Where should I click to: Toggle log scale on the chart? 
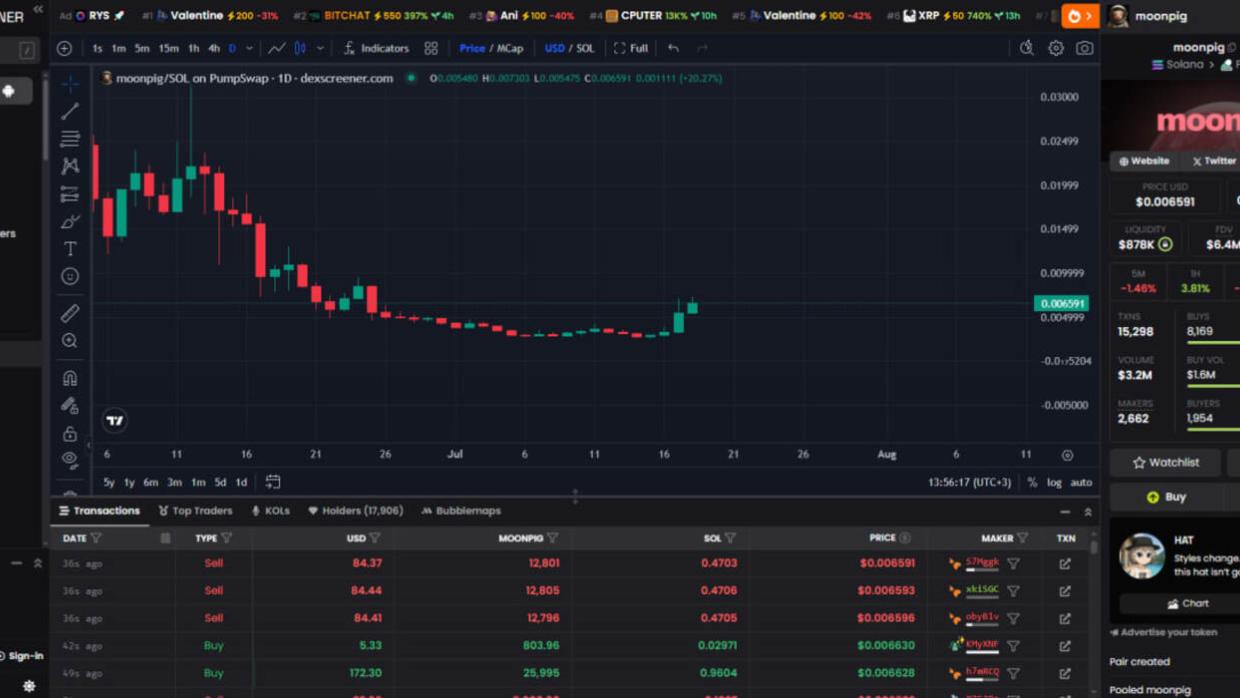click(1054, 482)
